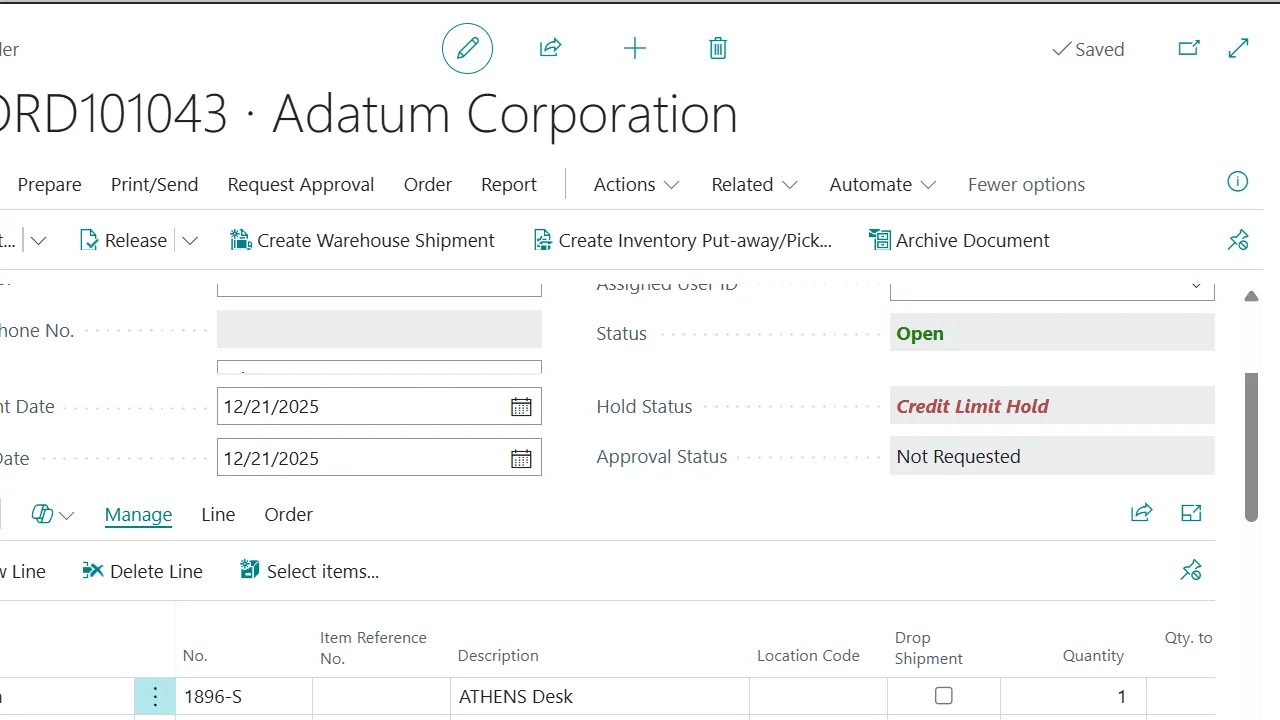Tick the Drop Shipment checkbox for ATHENS Desk

click(944, 696)
